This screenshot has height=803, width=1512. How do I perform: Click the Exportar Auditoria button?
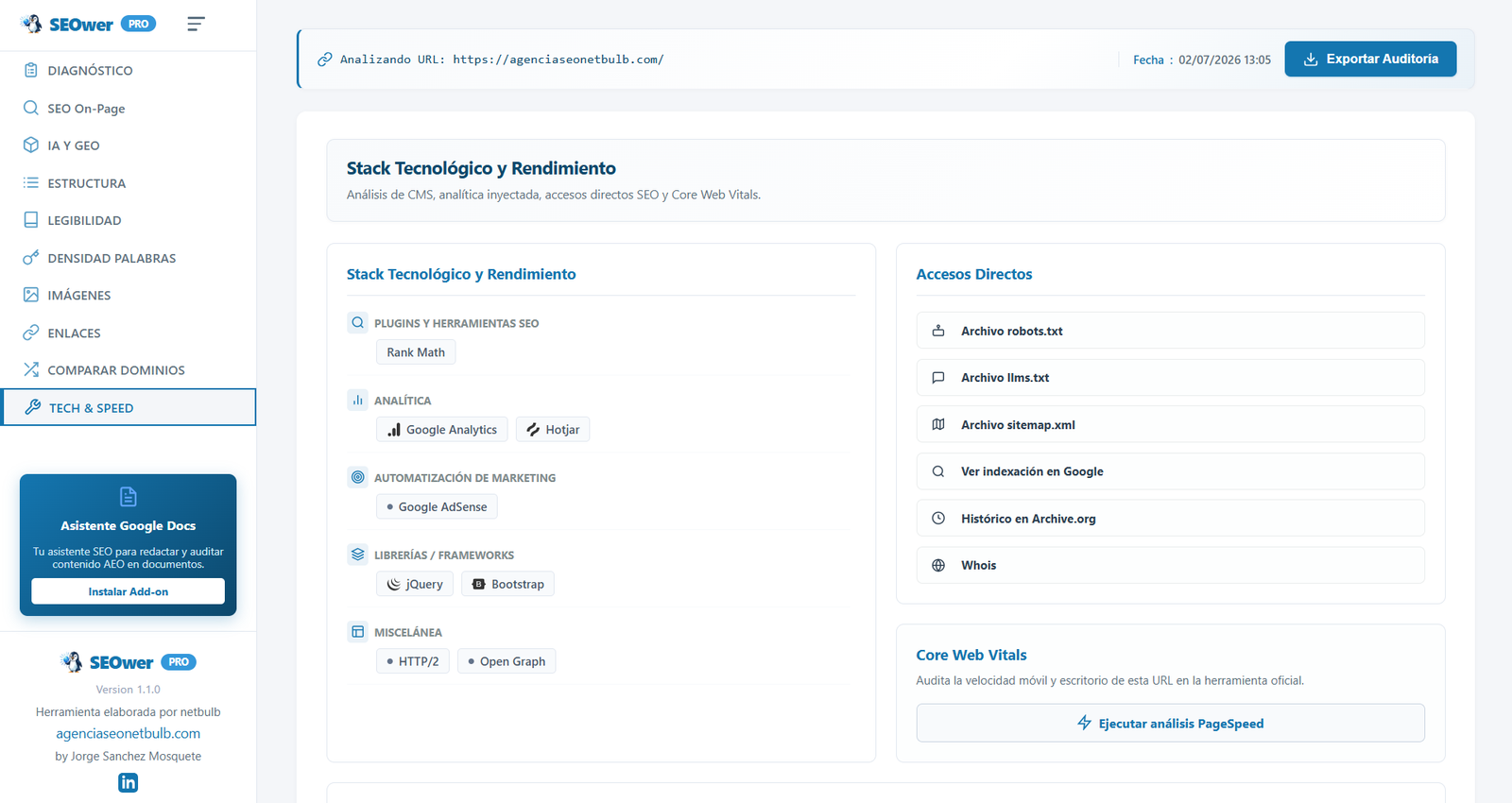(1370, 59)
